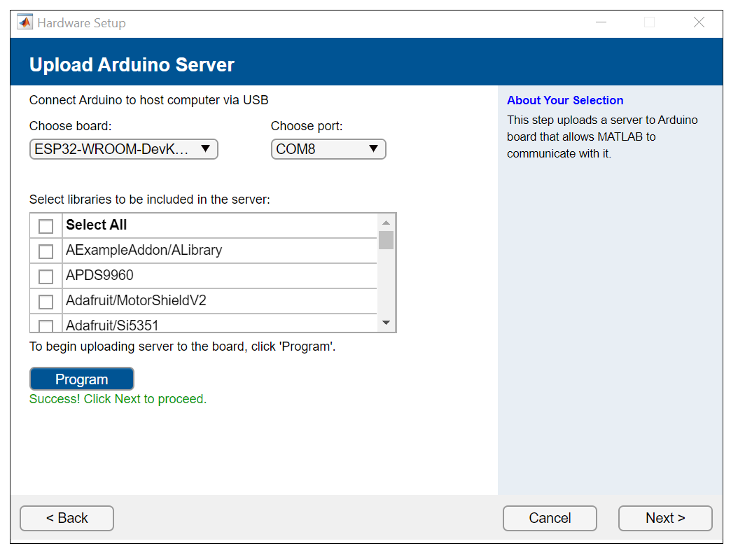Select the Adafruit/MotorShieldV2 row text
Image resolution: width=731 pixels, height=553 pixels.
[136, 300]
